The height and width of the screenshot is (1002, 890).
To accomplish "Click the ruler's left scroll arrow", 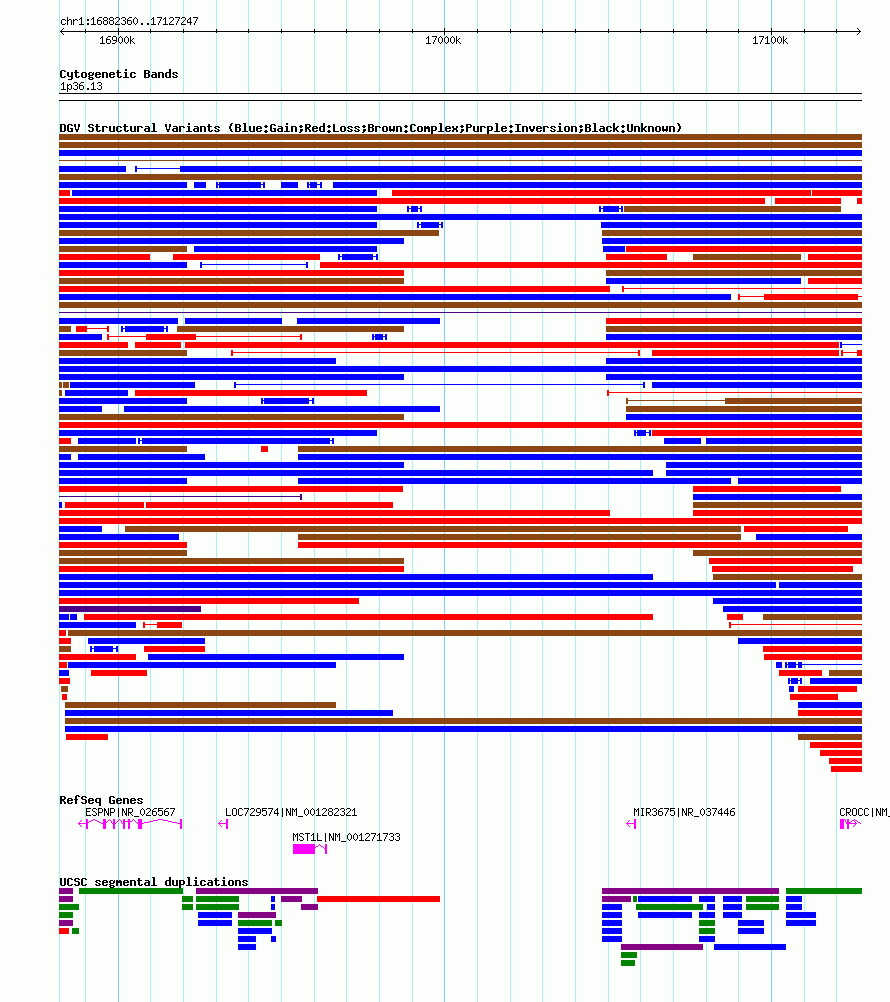I will tap(62, 31).
